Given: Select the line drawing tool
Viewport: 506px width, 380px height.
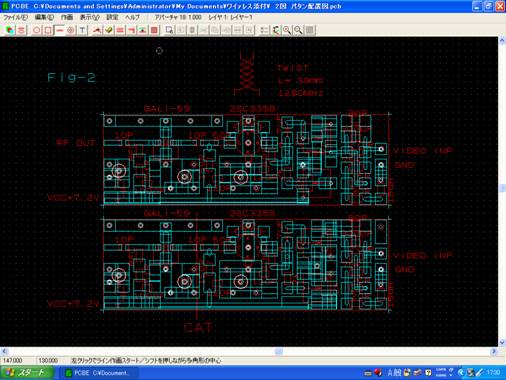Looking at the screenshot, I should click(59, 30).
